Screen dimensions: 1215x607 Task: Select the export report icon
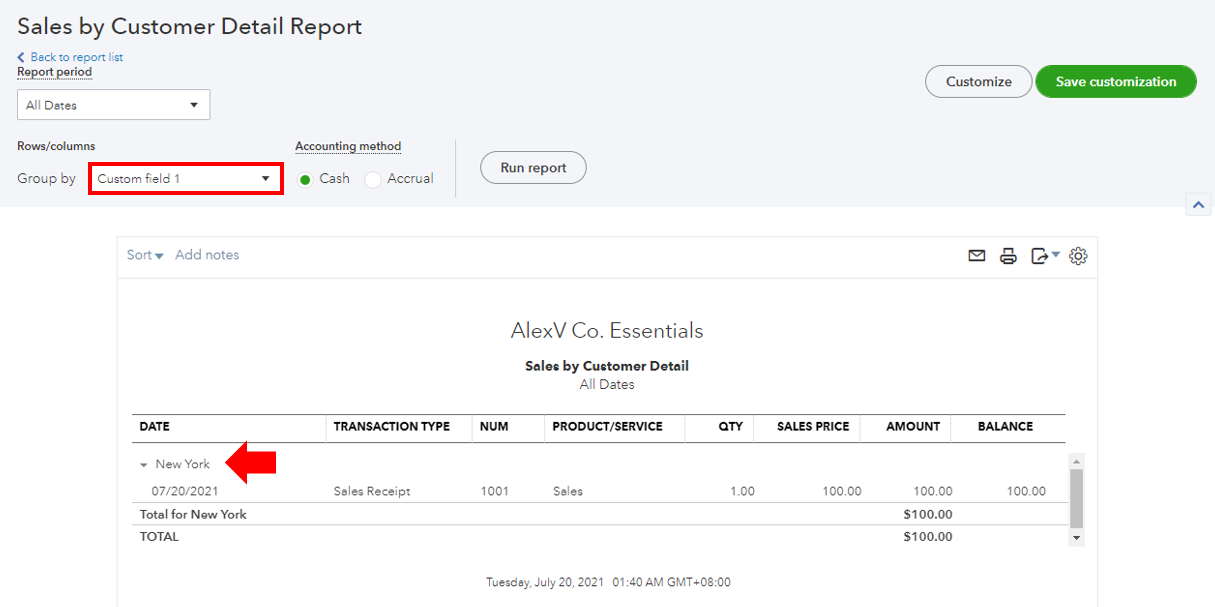(1038, 256)
